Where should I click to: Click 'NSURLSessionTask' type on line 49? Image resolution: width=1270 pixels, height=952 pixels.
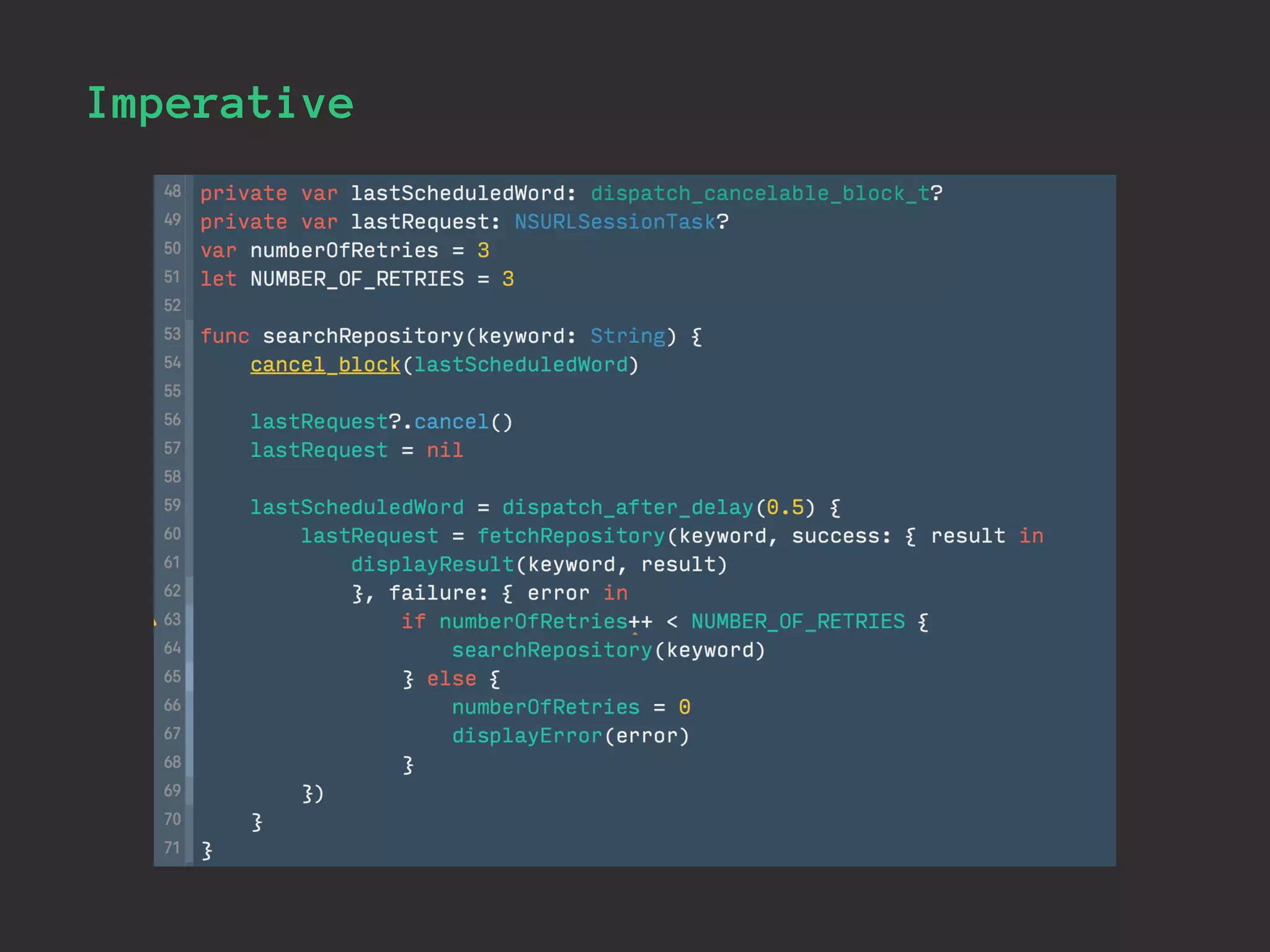pyautogui.click(x=615, y=222)
